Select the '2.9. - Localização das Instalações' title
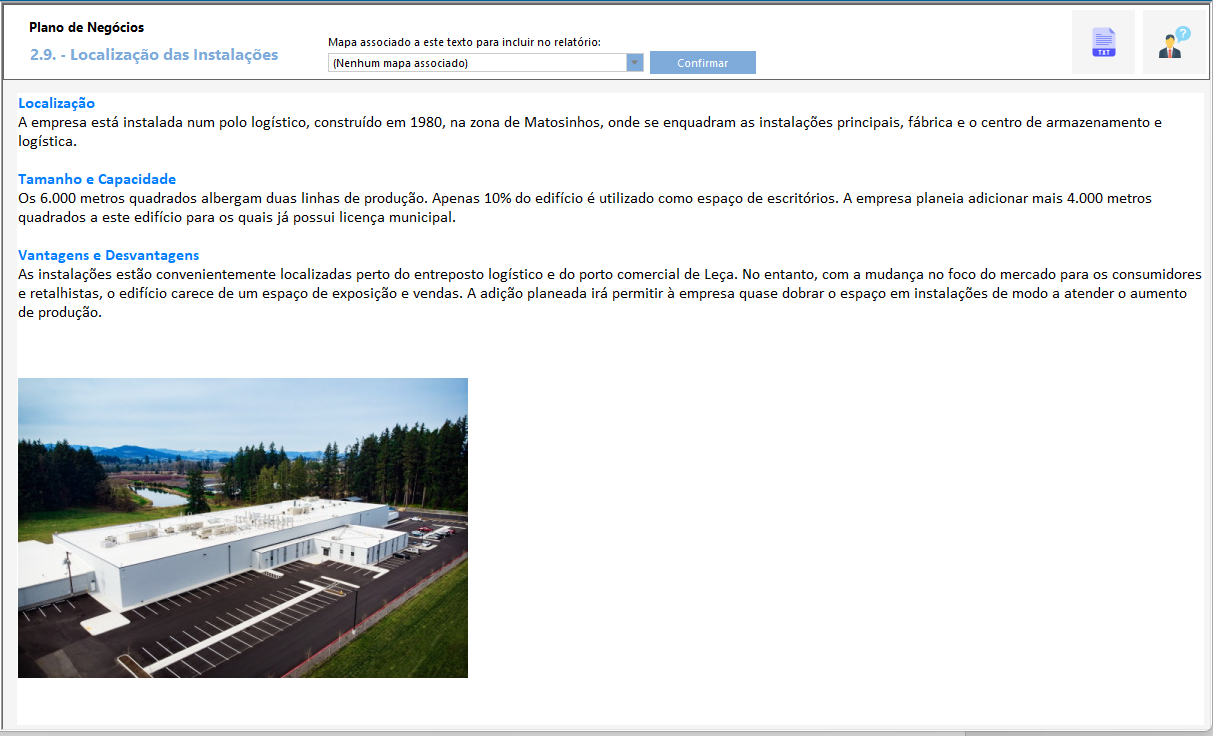The image size is (1213, 736). point(154,54)
